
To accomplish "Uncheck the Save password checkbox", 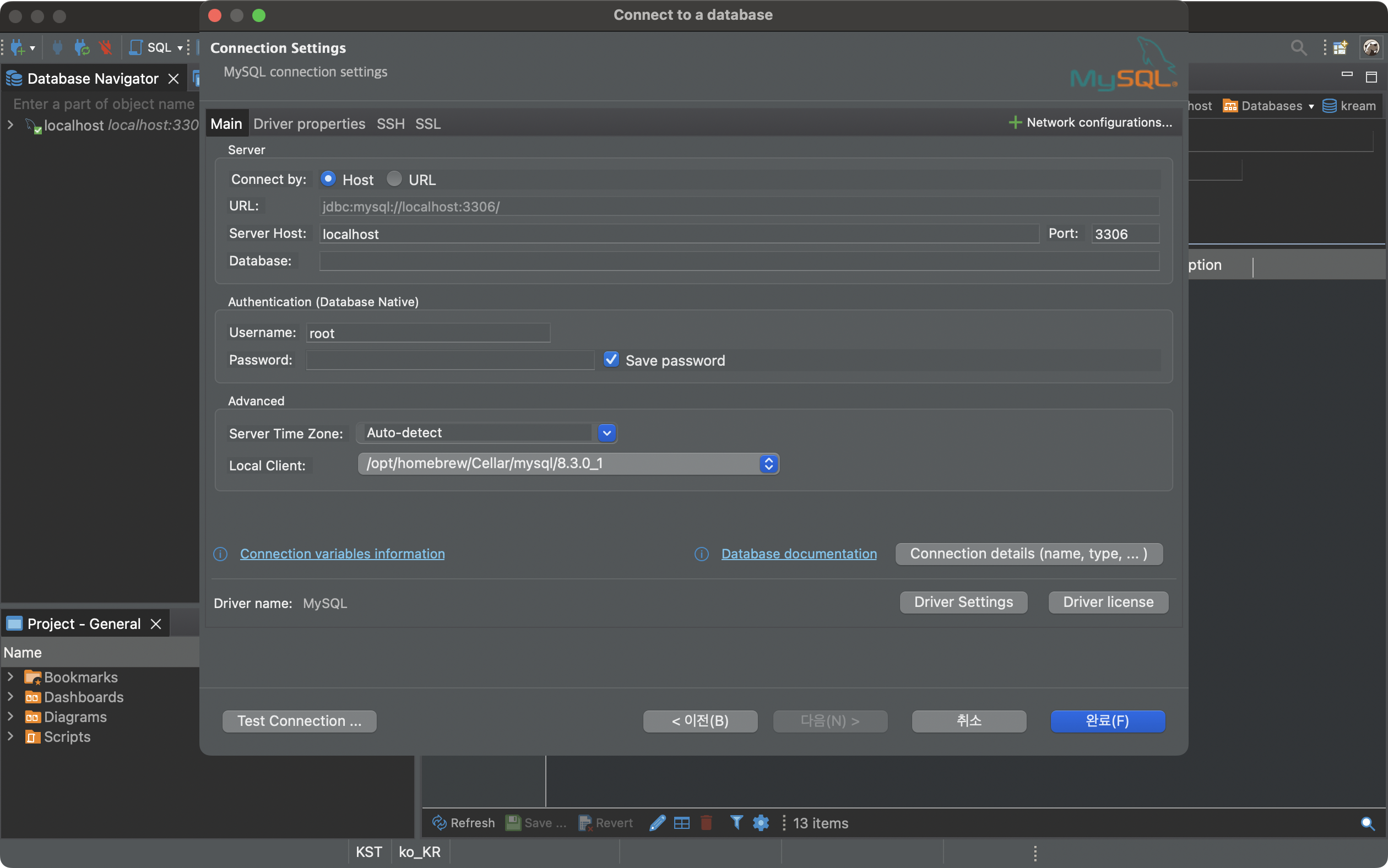I will coord(611,360).
